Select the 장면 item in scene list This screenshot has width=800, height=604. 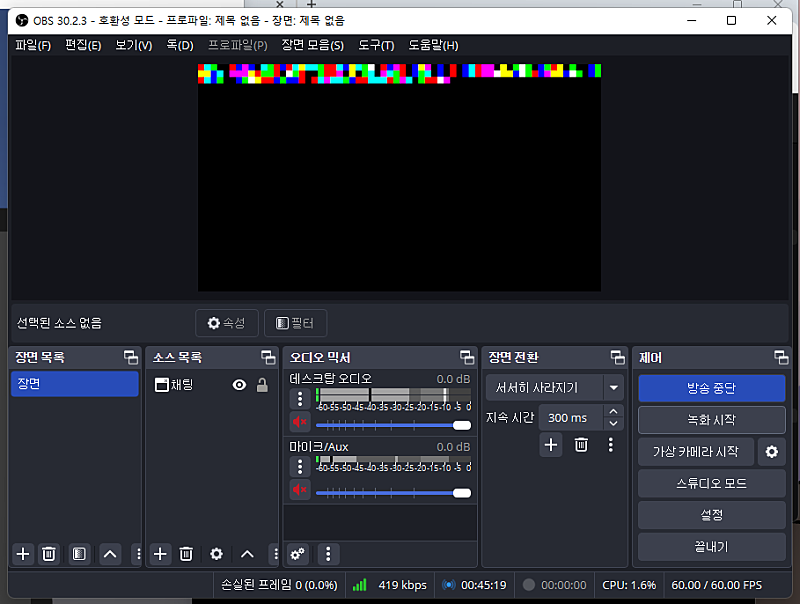click(x=74, y=384)
